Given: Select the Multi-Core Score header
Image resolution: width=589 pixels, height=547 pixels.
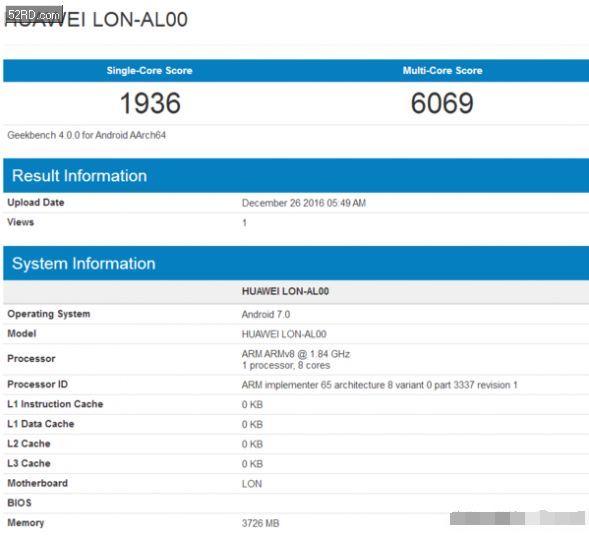Looking at the screenshot, I should 443,71.
